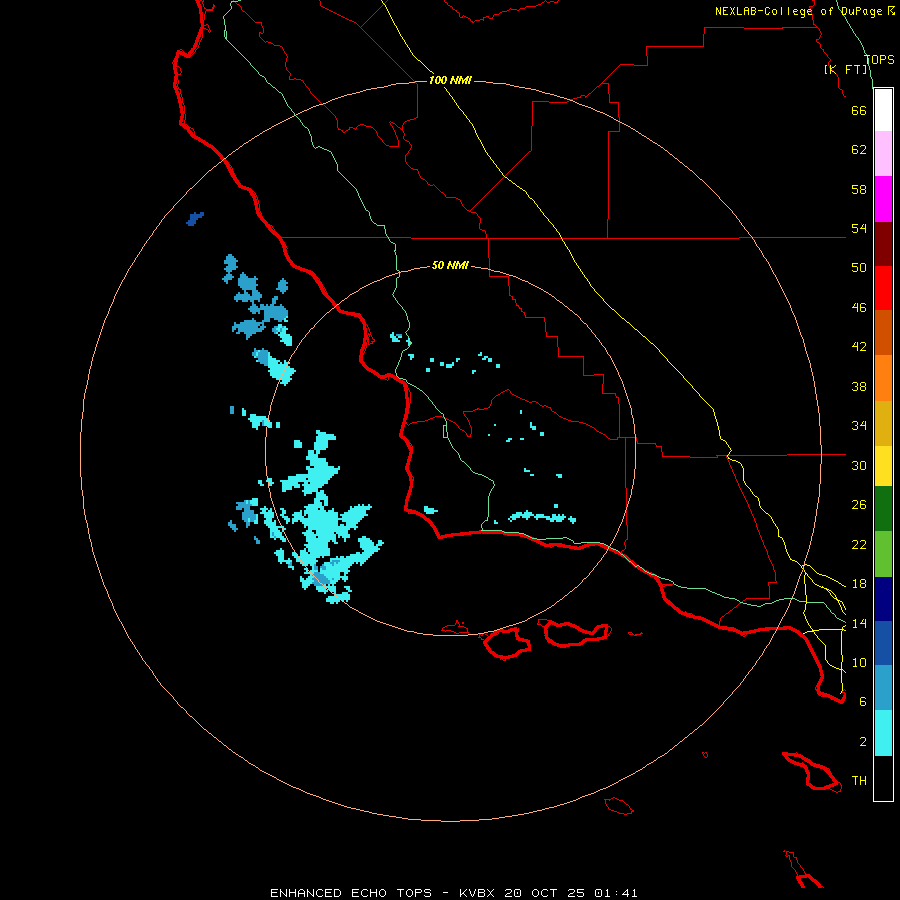Click the 100 NMI range ring label
Screen dimensions: 900x900
[x=450, y=80]
